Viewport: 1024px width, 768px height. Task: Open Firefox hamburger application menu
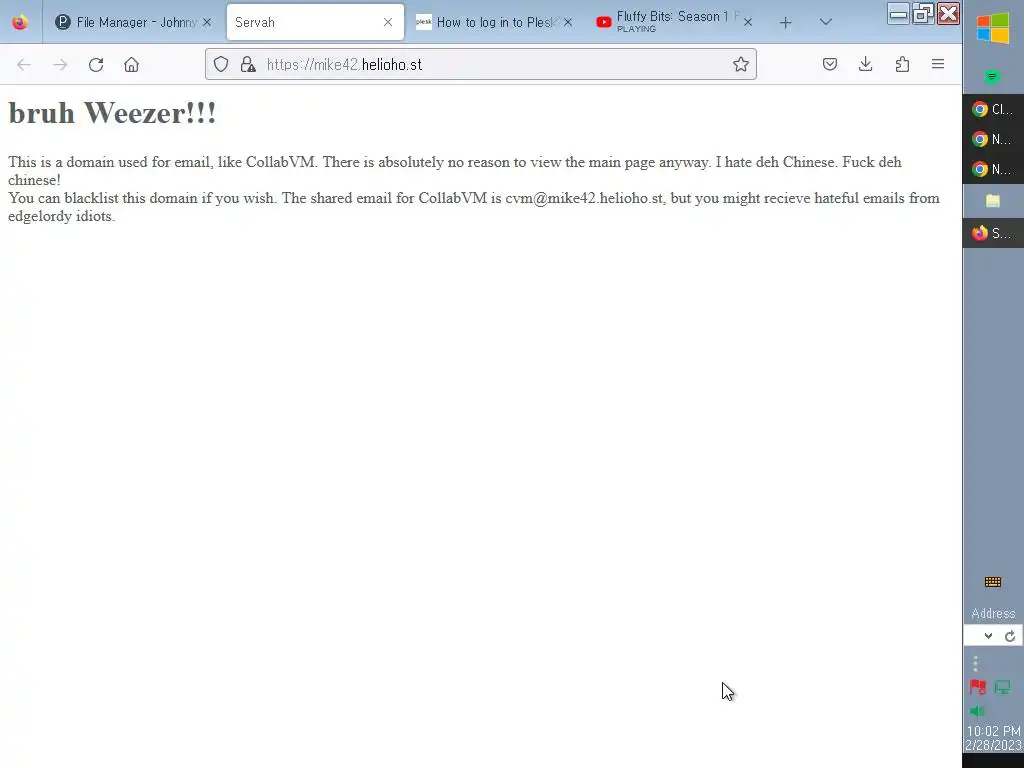tap(938, 64)
